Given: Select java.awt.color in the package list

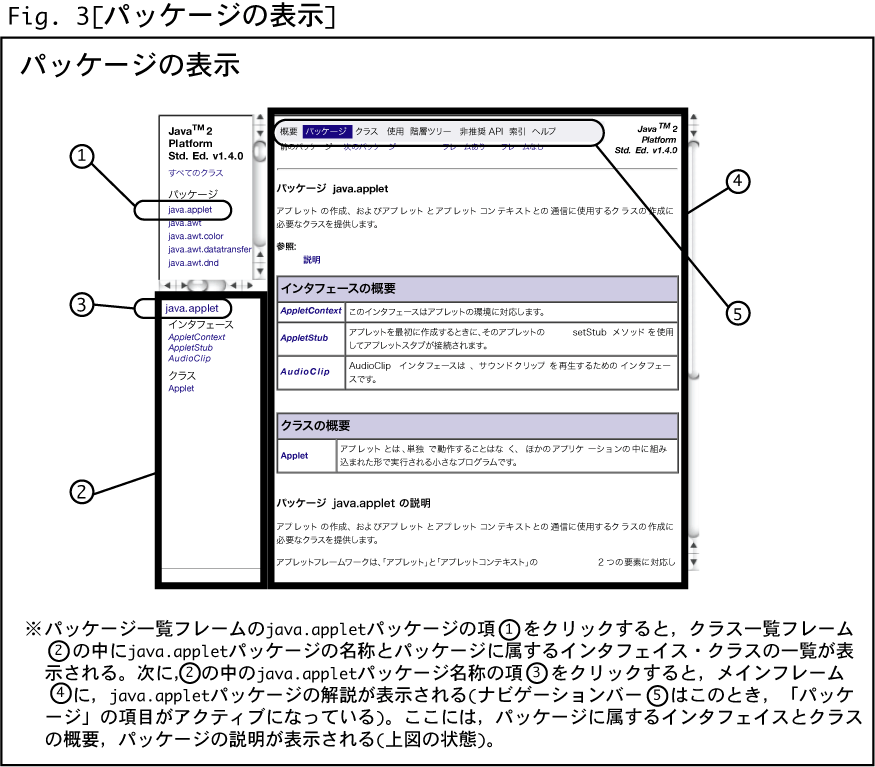Looking at the screenshot, I should coord(195,236).
